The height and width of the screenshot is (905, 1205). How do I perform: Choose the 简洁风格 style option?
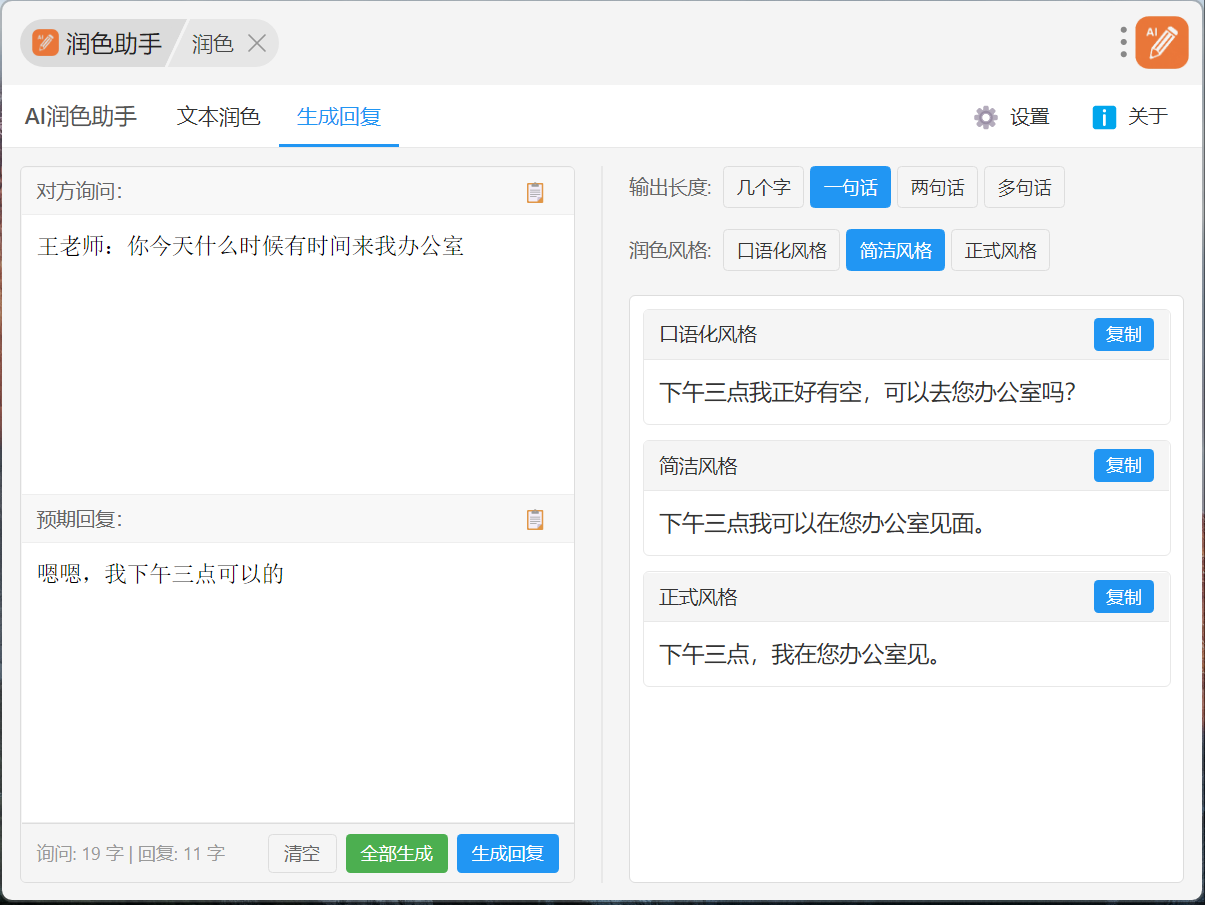tap(895, 250)
